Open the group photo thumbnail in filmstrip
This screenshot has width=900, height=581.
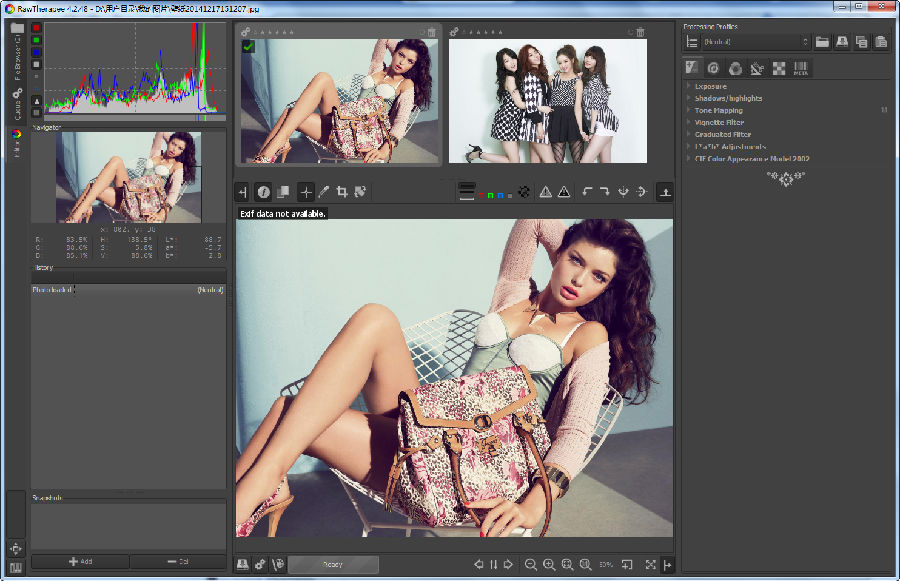pyautogui.click(x=547, y=100)
